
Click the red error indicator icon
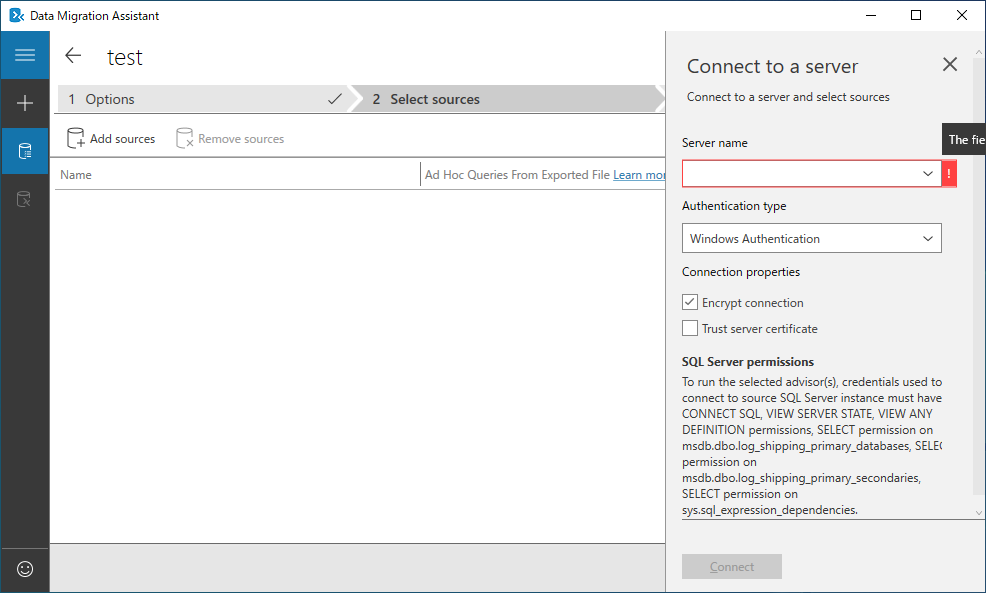point(949,174)
